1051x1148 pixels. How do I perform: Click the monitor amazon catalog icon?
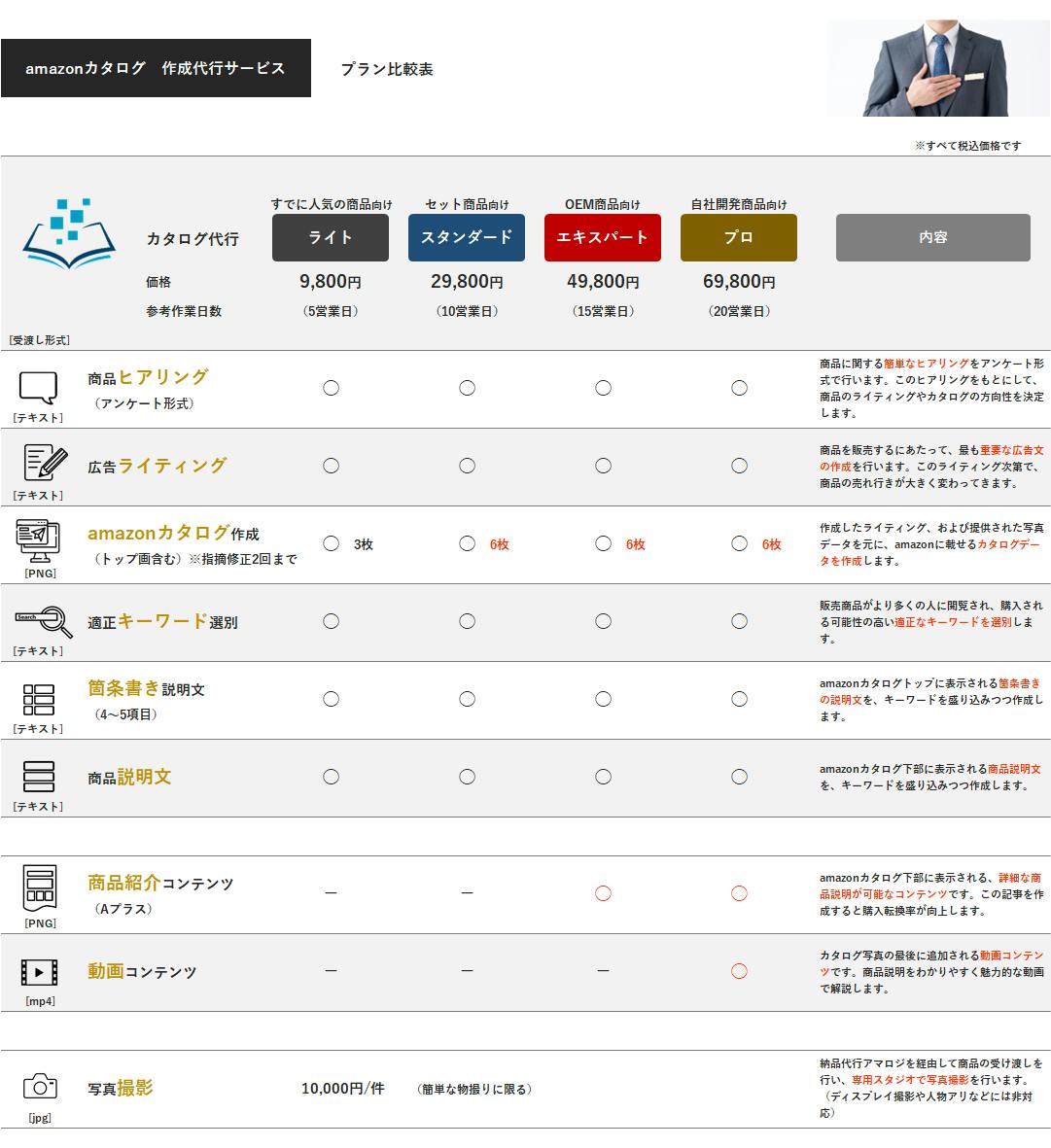[39, 539]
